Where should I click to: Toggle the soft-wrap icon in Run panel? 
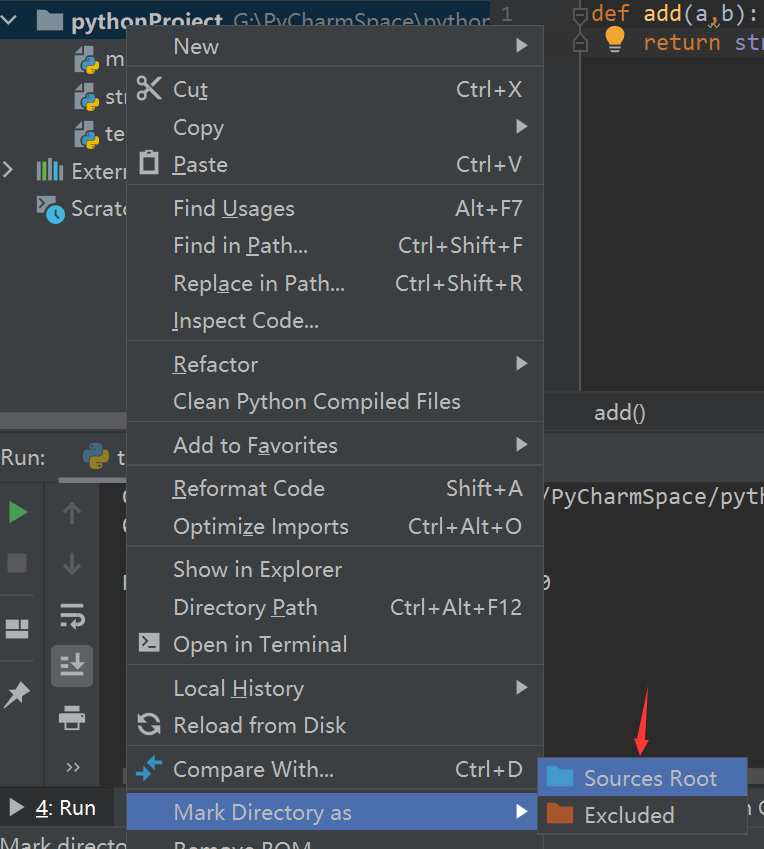coord(72,616)
